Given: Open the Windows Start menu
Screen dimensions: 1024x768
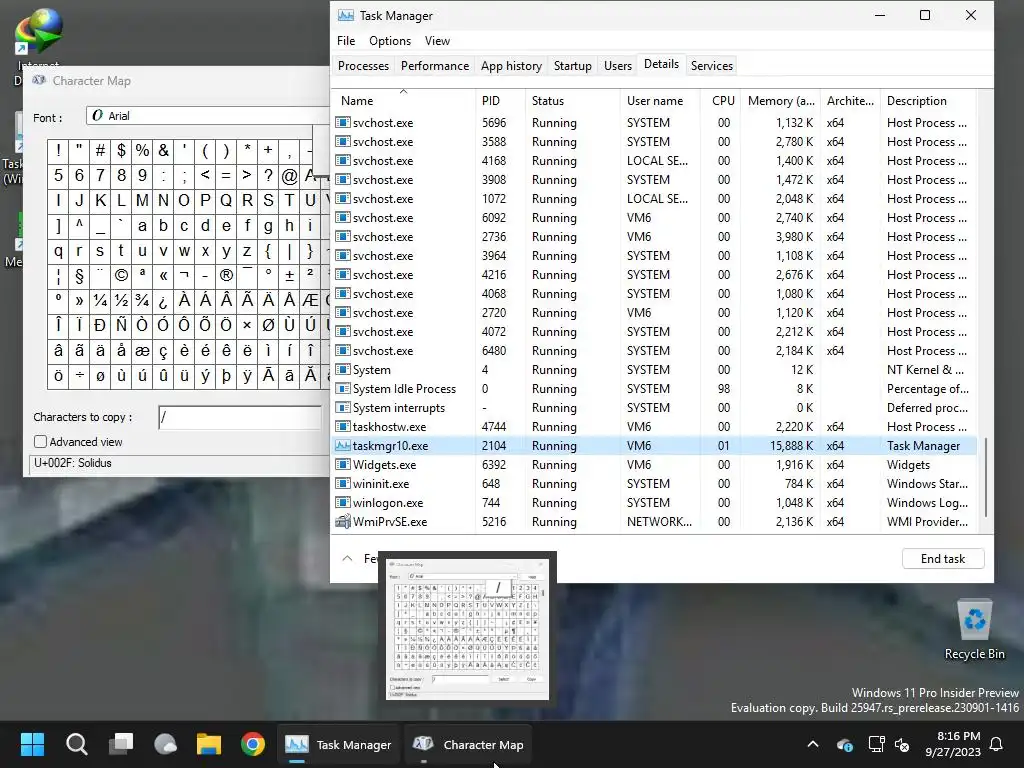Looking at the screenshot, I should coord(32,744).
